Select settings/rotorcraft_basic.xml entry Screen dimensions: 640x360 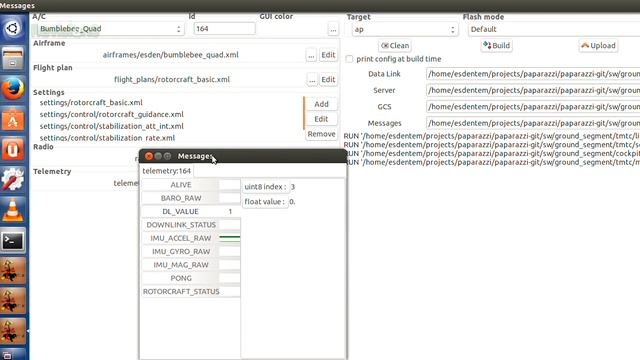coord(91,102)
